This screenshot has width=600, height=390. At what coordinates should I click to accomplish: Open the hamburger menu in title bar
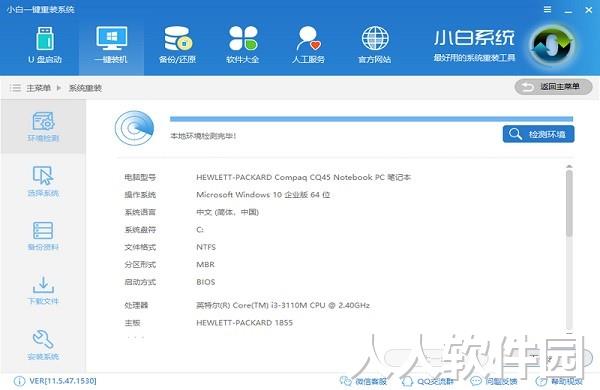[x=548, y=10]
